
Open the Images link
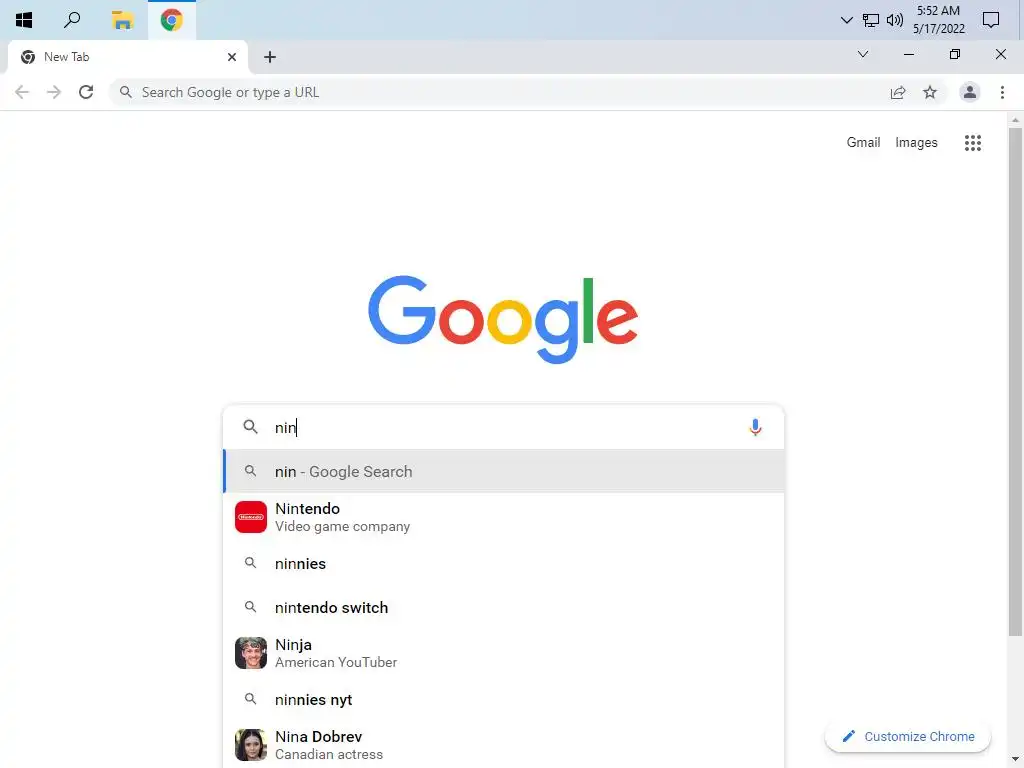(x=916, y=142)
